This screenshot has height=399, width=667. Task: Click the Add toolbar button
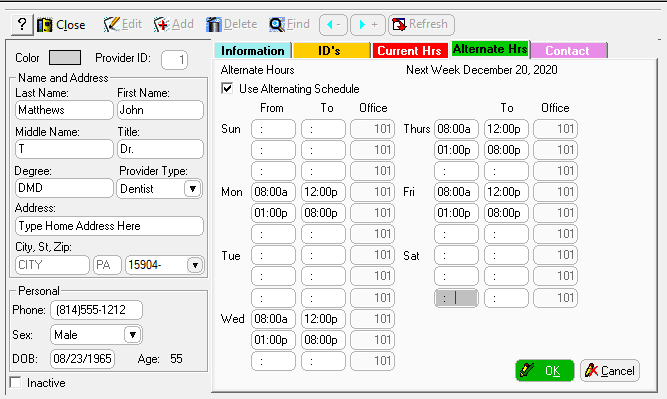(x=174, y=24)
